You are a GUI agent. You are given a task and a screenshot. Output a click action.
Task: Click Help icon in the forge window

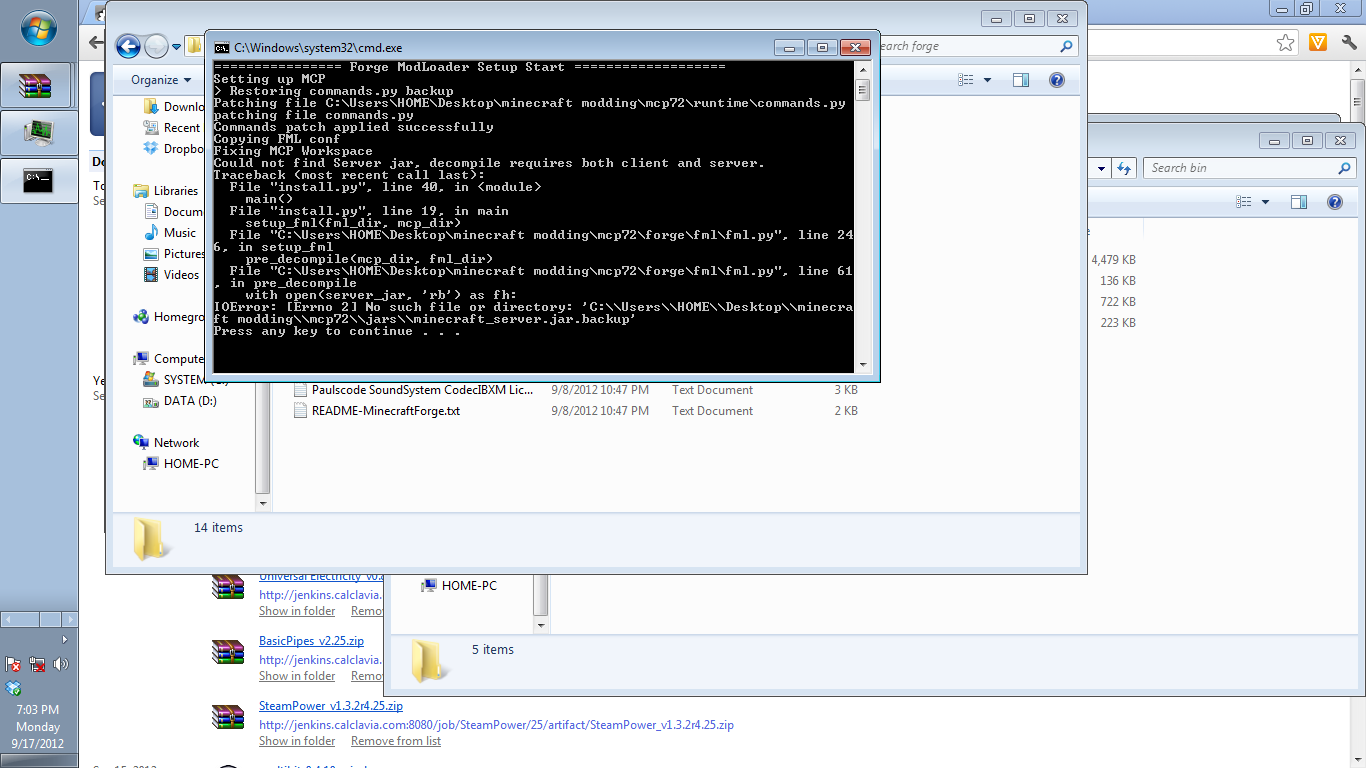click(1056, 80)
